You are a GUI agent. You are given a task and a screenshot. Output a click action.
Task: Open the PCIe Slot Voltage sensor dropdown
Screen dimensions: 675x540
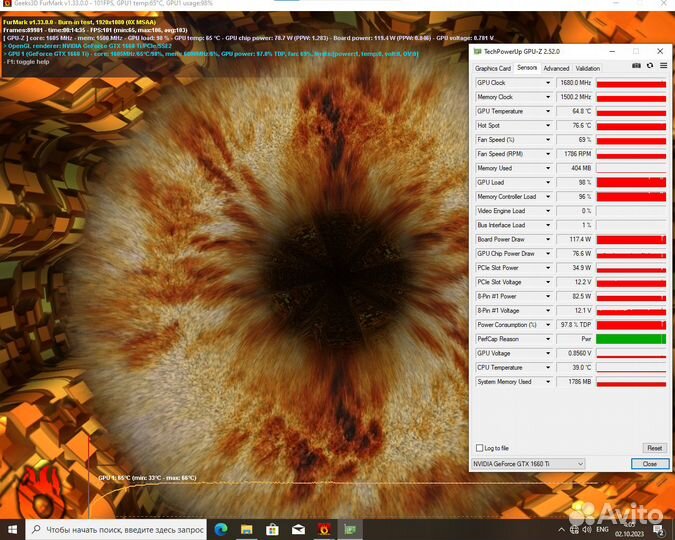(548, 282)
